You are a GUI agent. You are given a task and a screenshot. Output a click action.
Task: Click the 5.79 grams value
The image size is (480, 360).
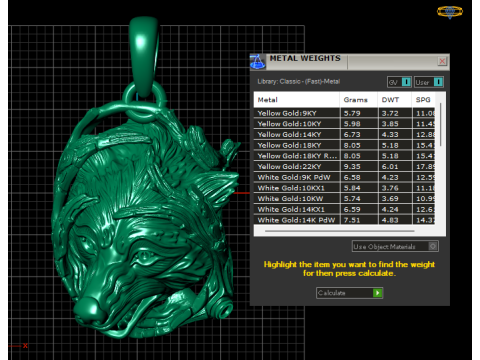[x=352, y=113]
